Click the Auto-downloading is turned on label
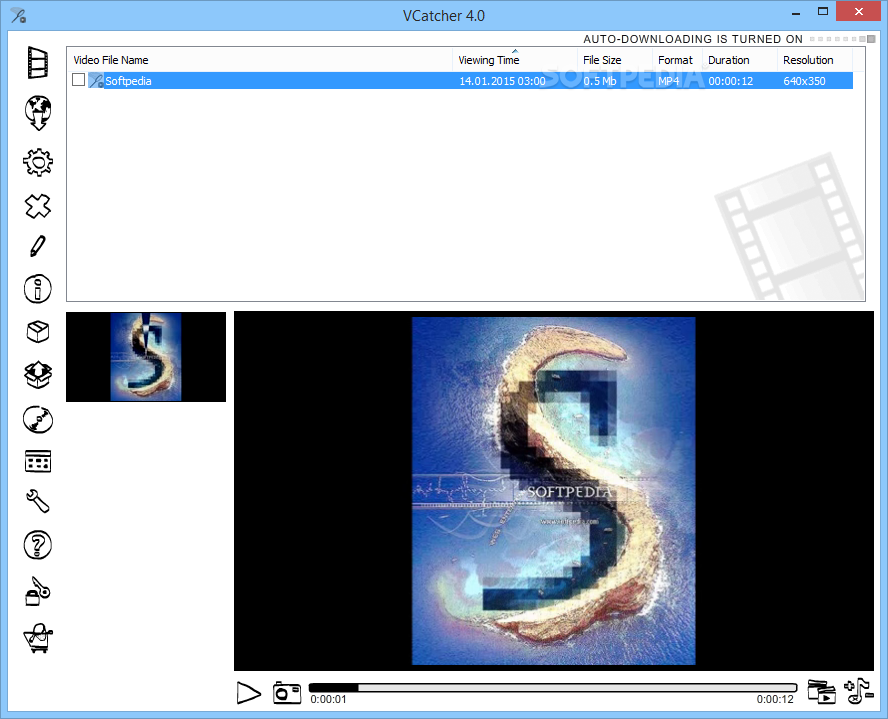The height and width of the screenshot is (719, 888). click(x=693, y=39)
